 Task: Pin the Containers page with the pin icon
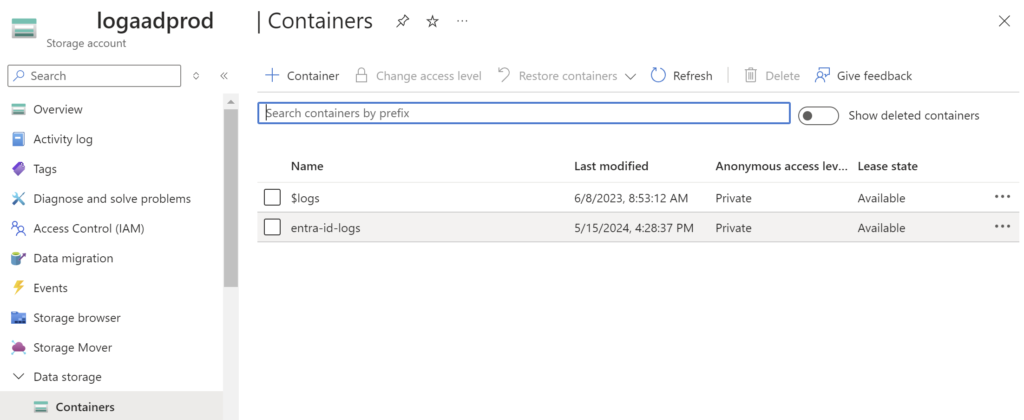pos(403,22)
